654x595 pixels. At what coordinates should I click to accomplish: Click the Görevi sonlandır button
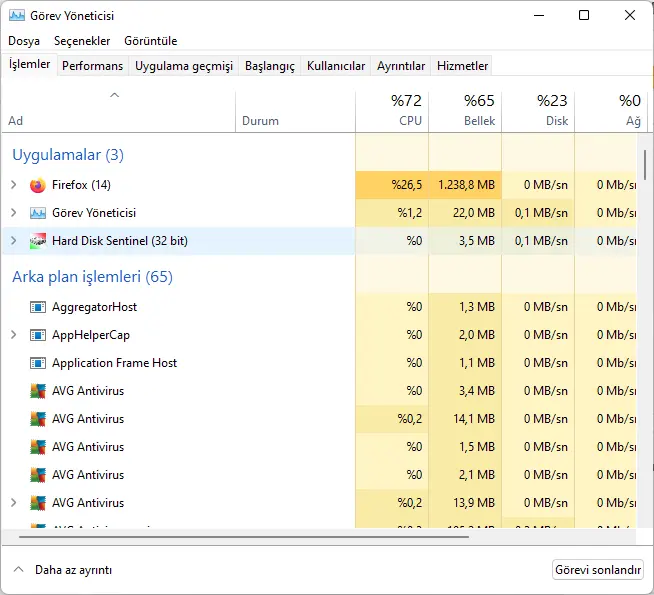[598, 570]
